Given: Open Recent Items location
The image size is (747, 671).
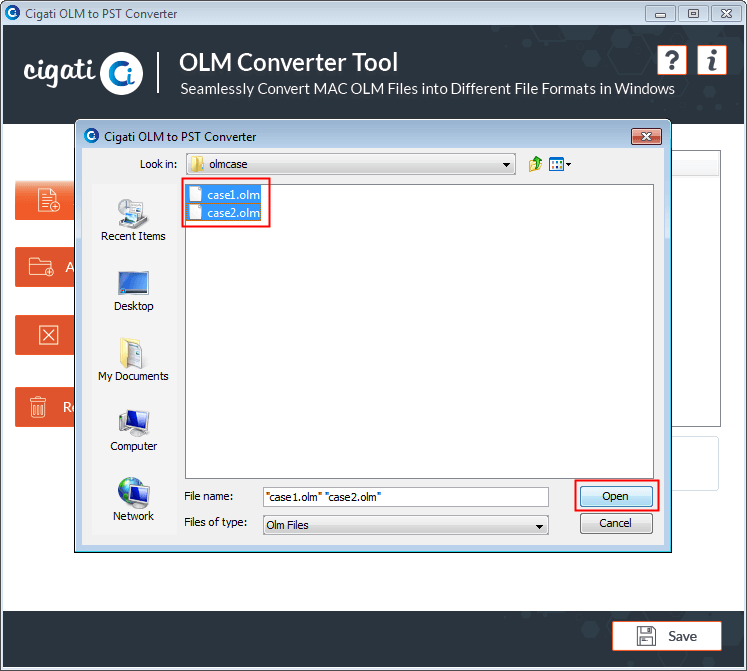Looking at the screenshot, I should [x=133, y=220].
